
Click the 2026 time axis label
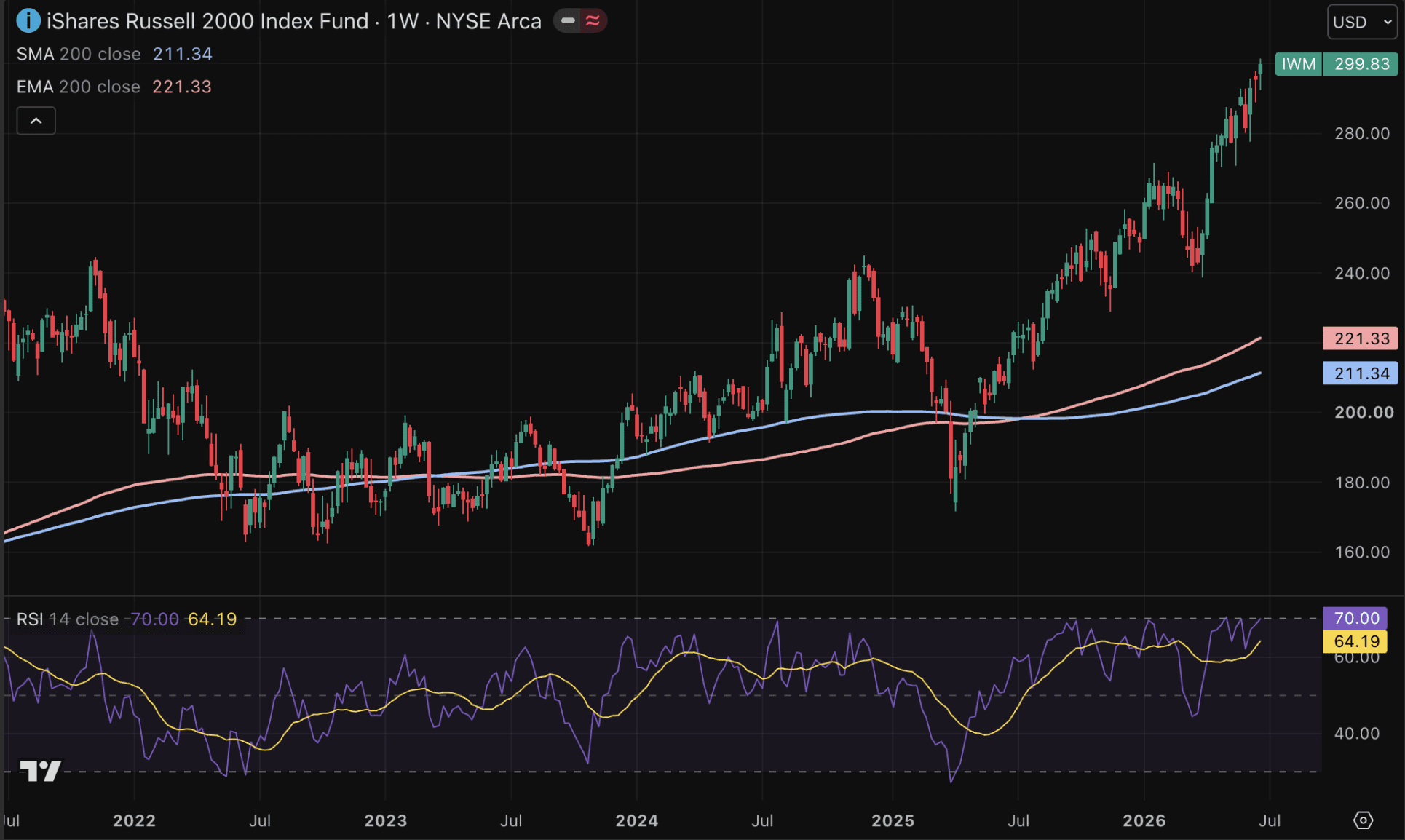(1144, 821)
